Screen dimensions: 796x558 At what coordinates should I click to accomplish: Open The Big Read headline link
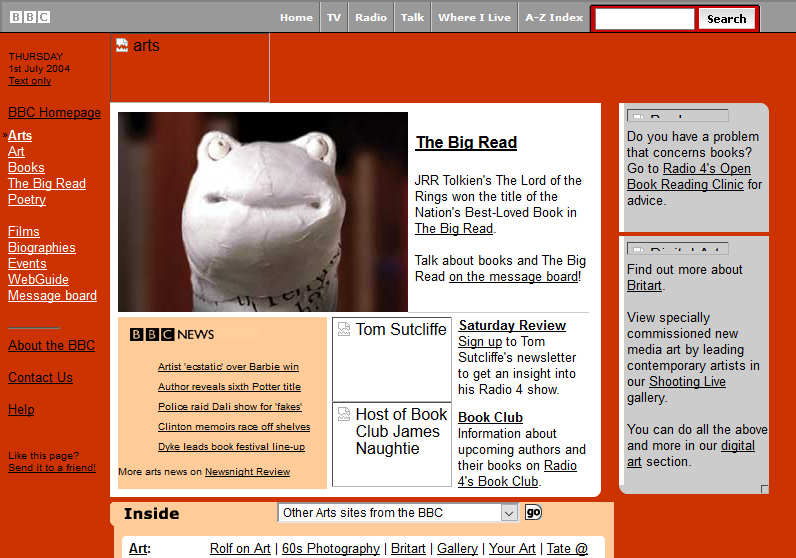coord(467,143)
